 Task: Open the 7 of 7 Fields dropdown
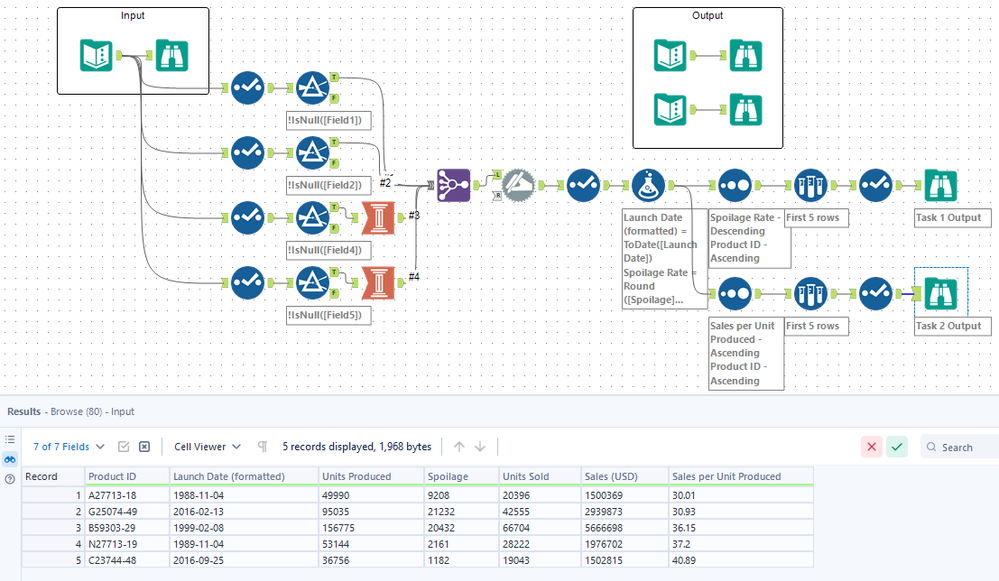tap(69, 447)
